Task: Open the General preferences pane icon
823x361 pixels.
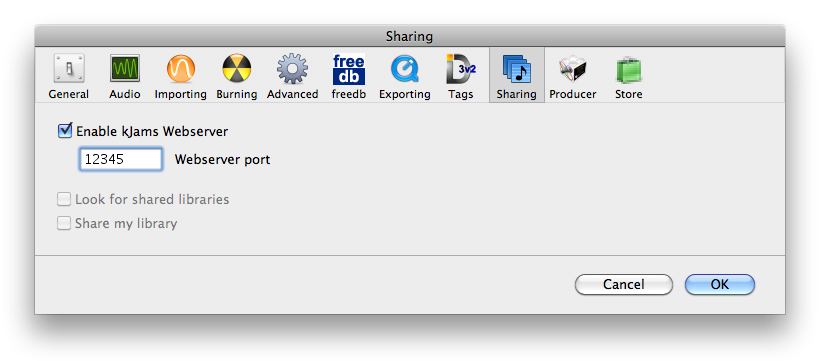Action: 69,69
